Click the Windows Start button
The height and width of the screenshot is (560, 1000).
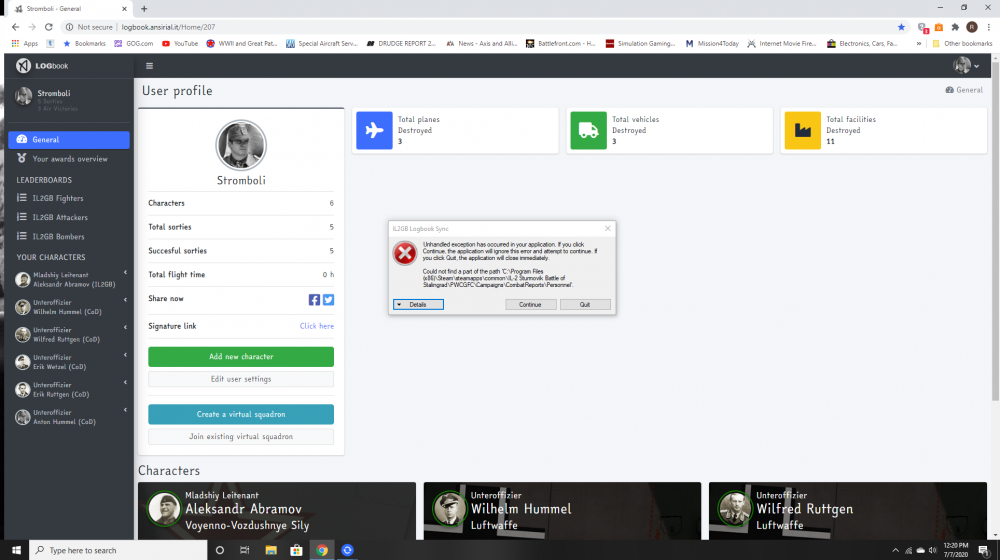(x=16, y=550)
